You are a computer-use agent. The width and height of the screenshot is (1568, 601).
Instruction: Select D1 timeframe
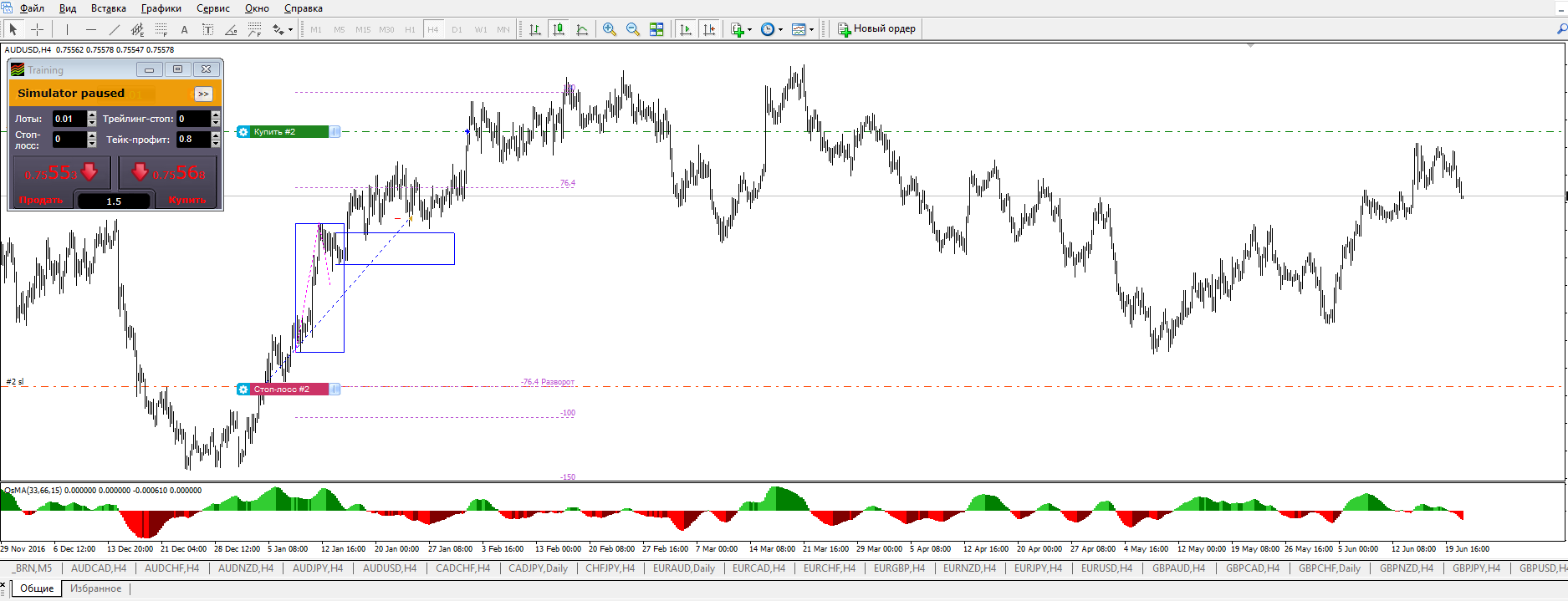point(457,29)
